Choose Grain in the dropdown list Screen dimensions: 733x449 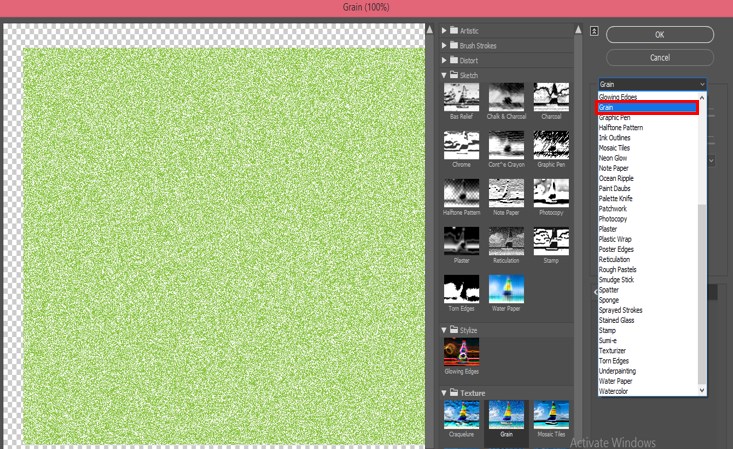[x=647, y=107]
